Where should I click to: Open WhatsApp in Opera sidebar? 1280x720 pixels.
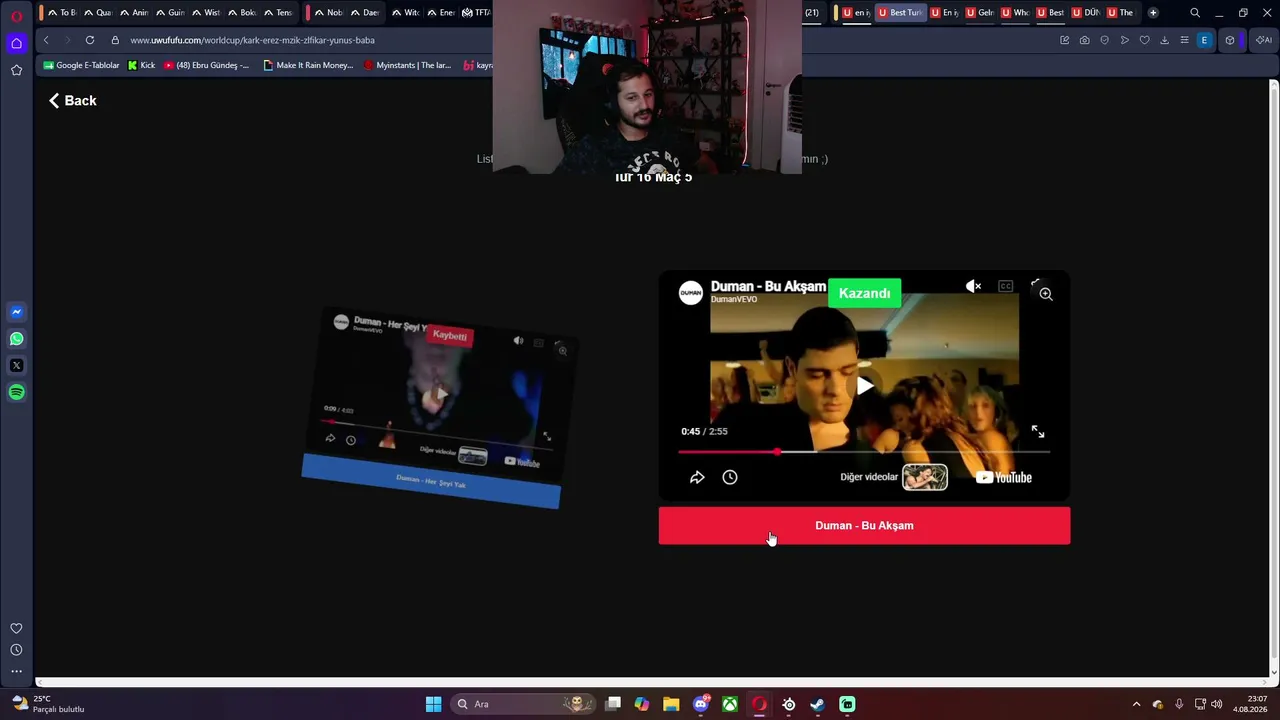pyautogui.click(x=16, y=339)
